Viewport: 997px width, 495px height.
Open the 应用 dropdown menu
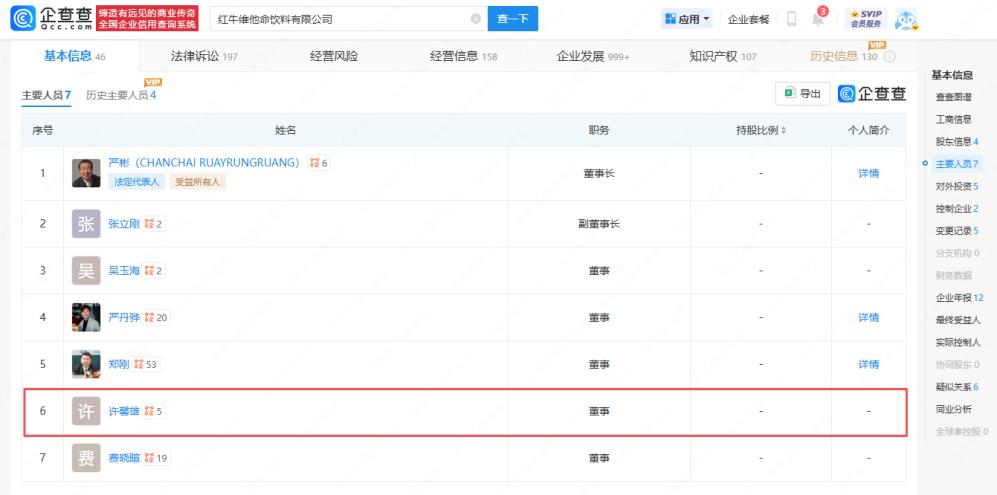point(687,19)
